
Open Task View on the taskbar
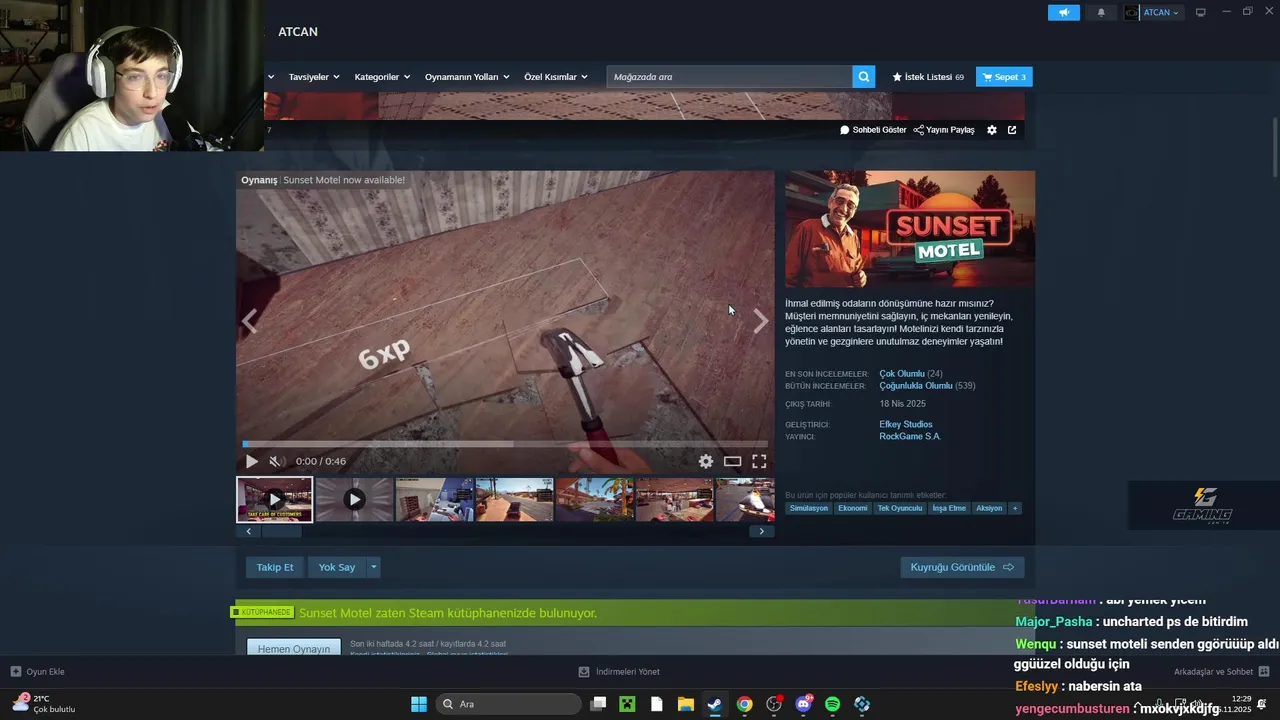click(598, 704)
